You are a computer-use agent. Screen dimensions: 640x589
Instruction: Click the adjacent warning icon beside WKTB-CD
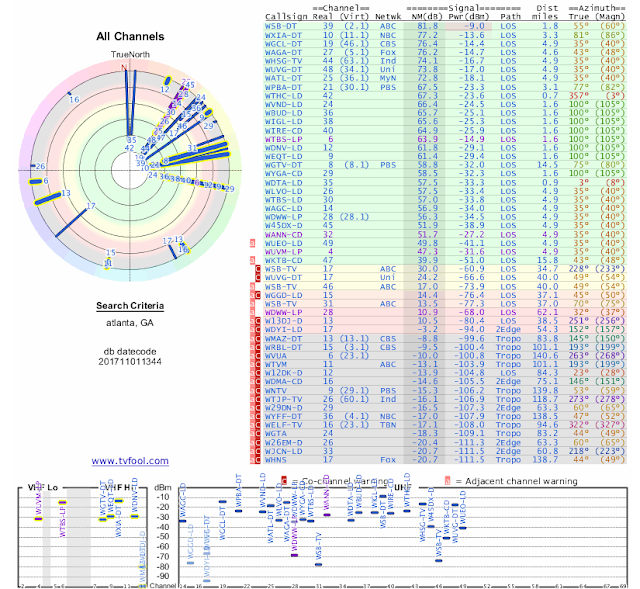pos(252,260)
